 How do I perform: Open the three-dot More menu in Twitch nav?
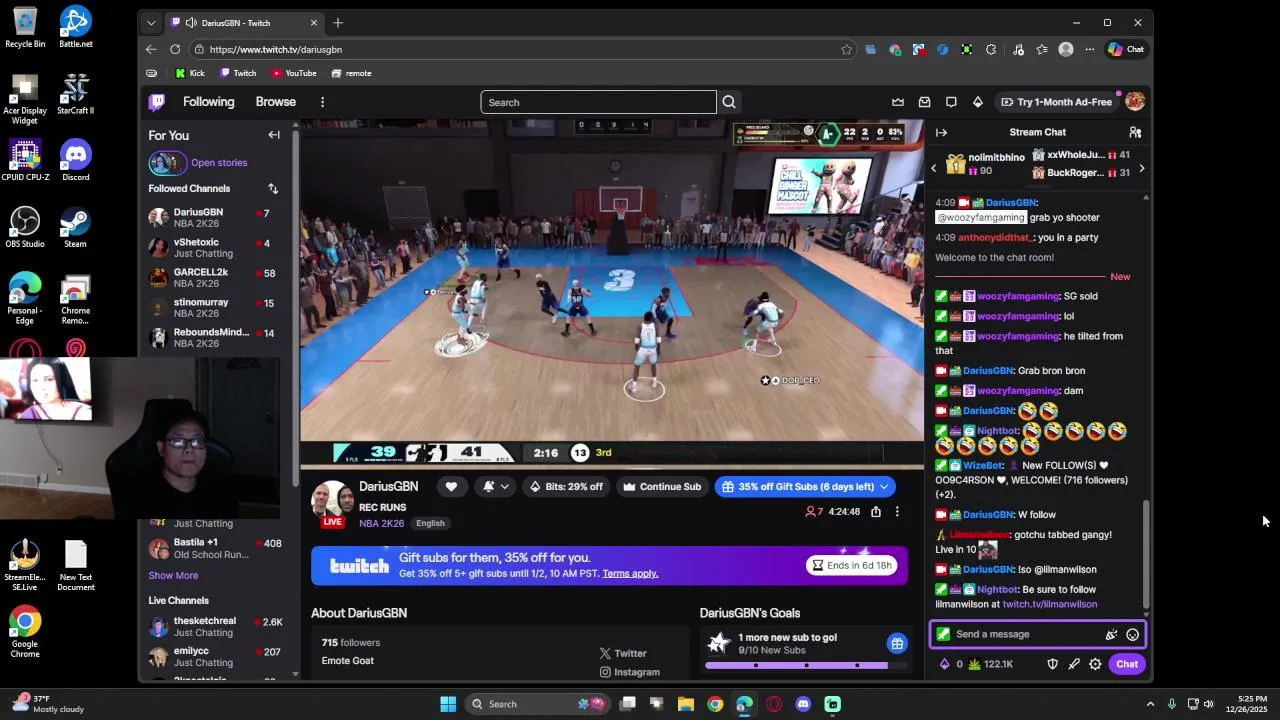(x=322, y=102)
